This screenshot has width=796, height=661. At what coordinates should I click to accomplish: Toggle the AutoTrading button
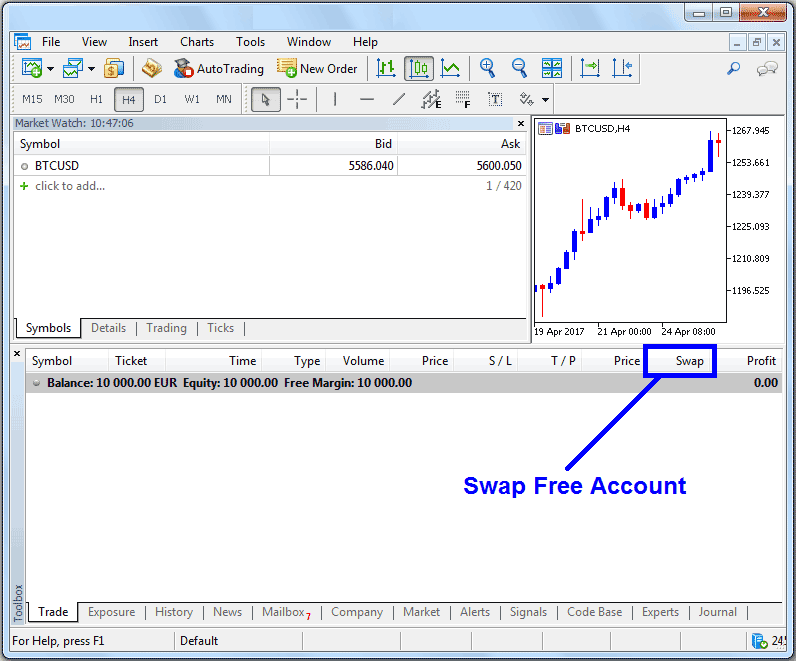point(219,69)
